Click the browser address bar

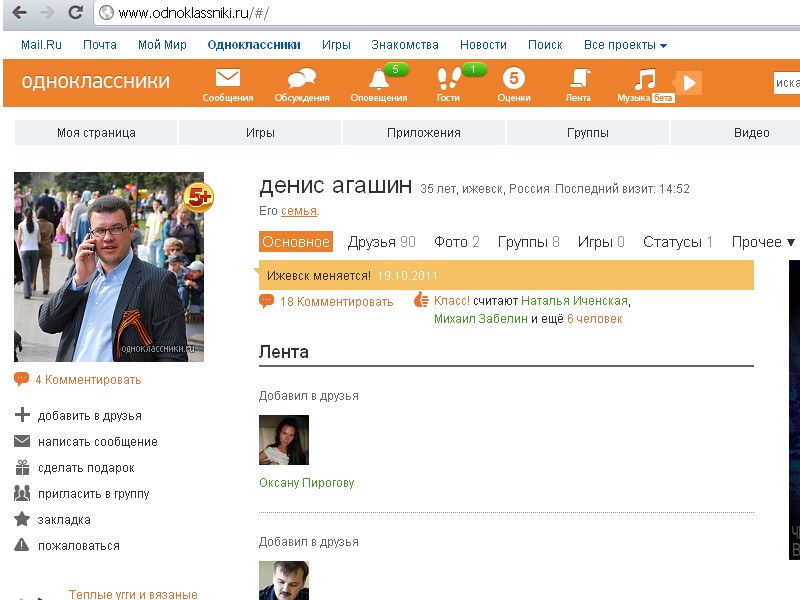point(450,13)
